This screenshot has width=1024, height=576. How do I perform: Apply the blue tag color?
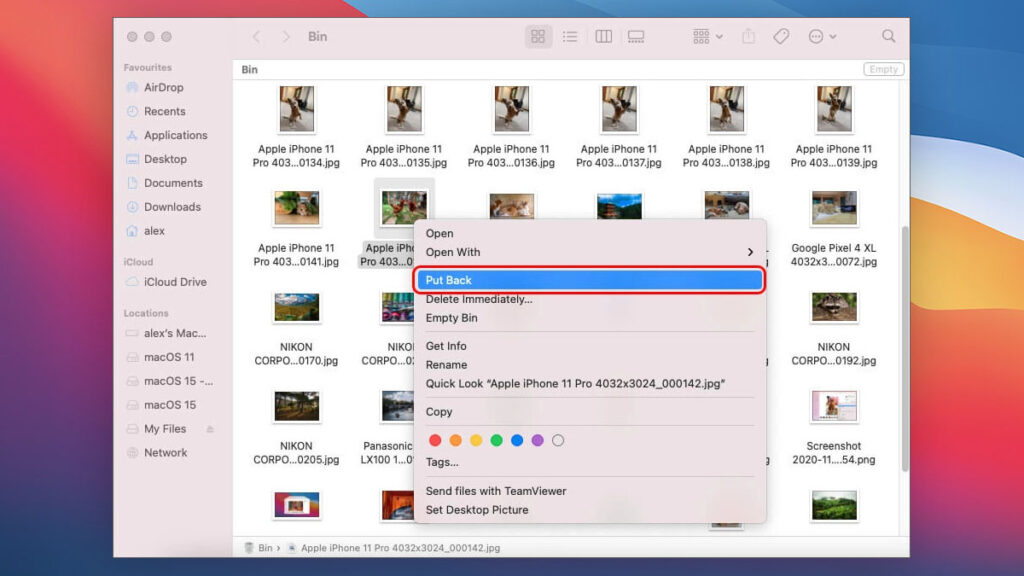517,441
